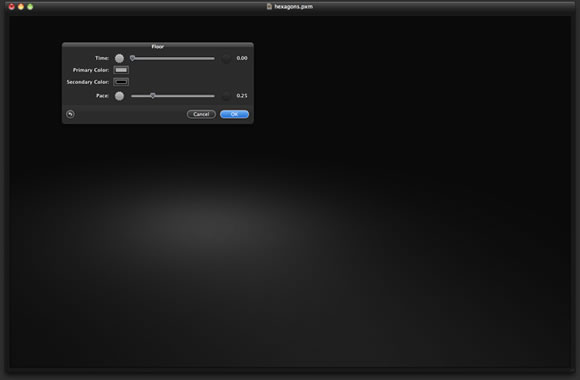
Task: Click the Pace value 0.25
Action: click(242, 96)
